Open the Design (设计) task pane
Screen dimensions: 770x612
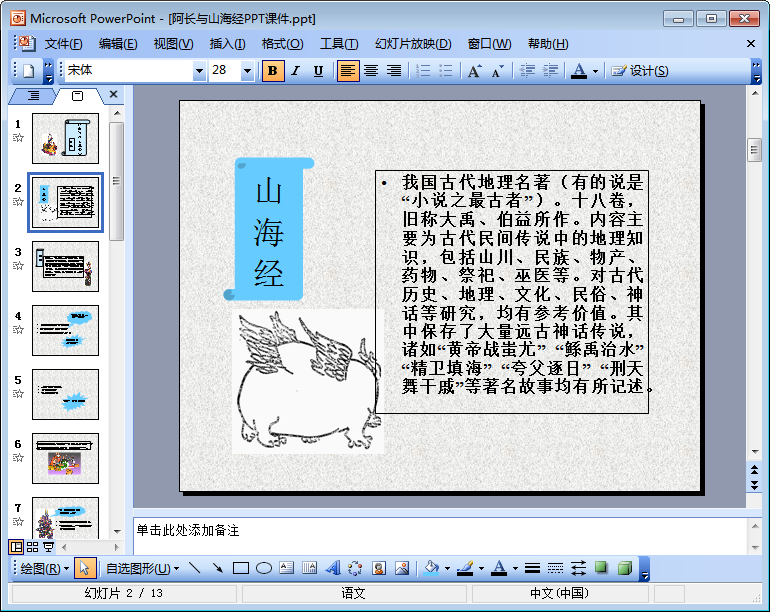(x=639, y=71)
